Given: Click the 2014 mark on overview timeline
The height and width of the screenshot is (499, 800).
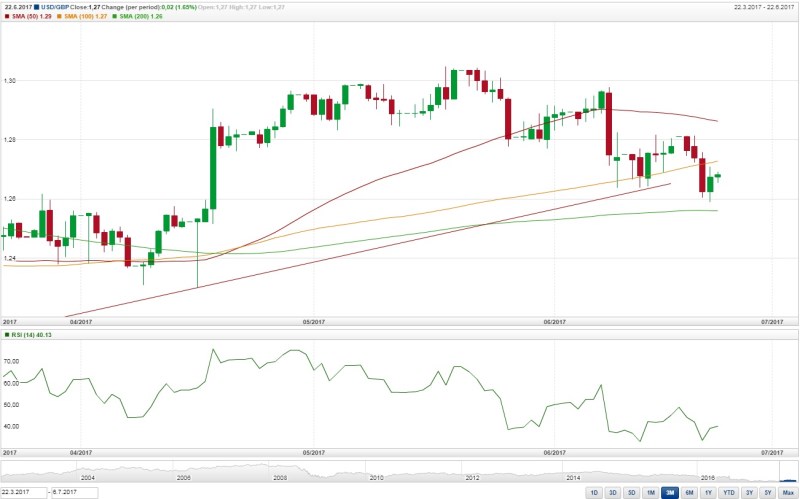Looking at the screenshot, I should point(573,478).
